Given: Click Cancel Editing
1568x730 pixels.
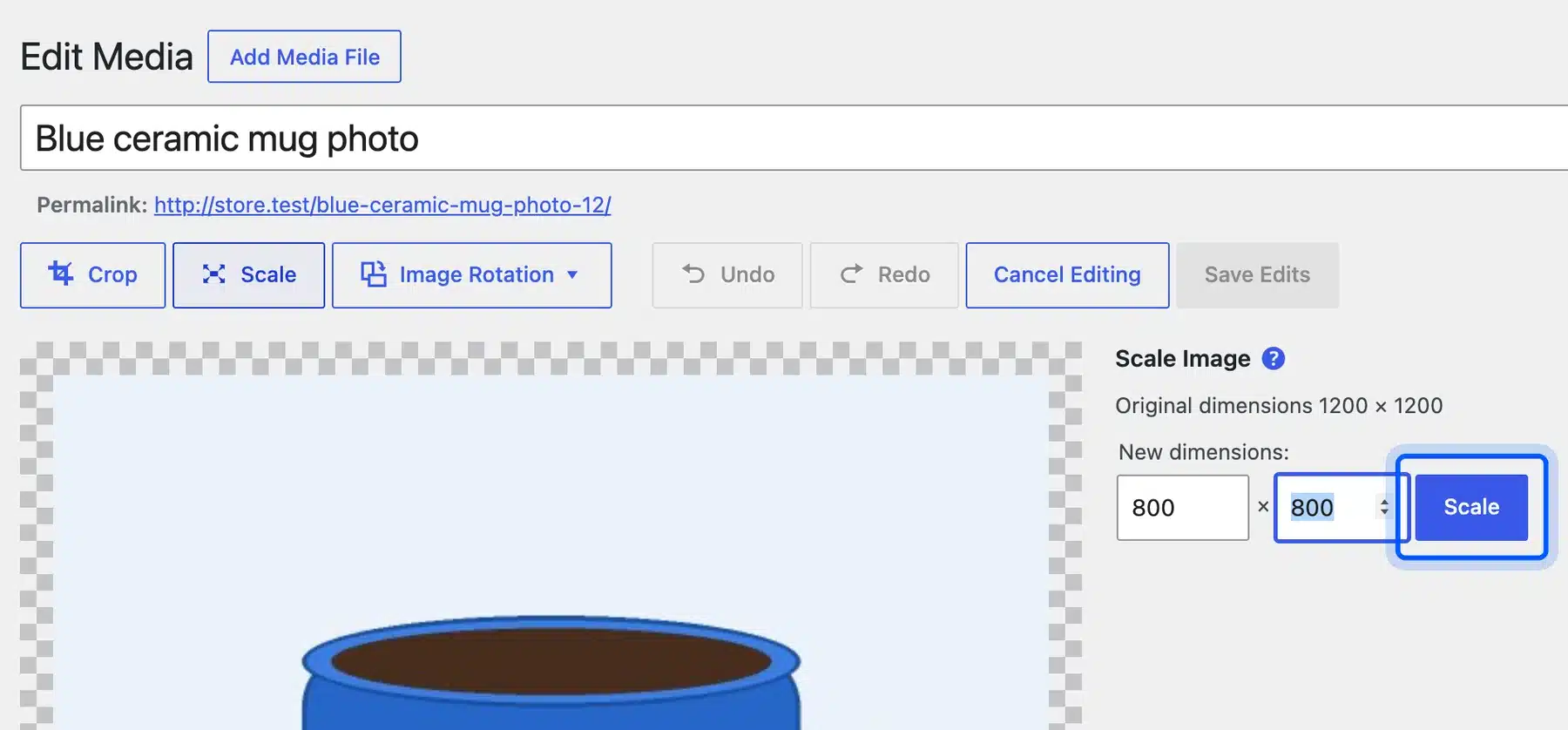Looking at the screenshot, I should tap(1067, 274).
